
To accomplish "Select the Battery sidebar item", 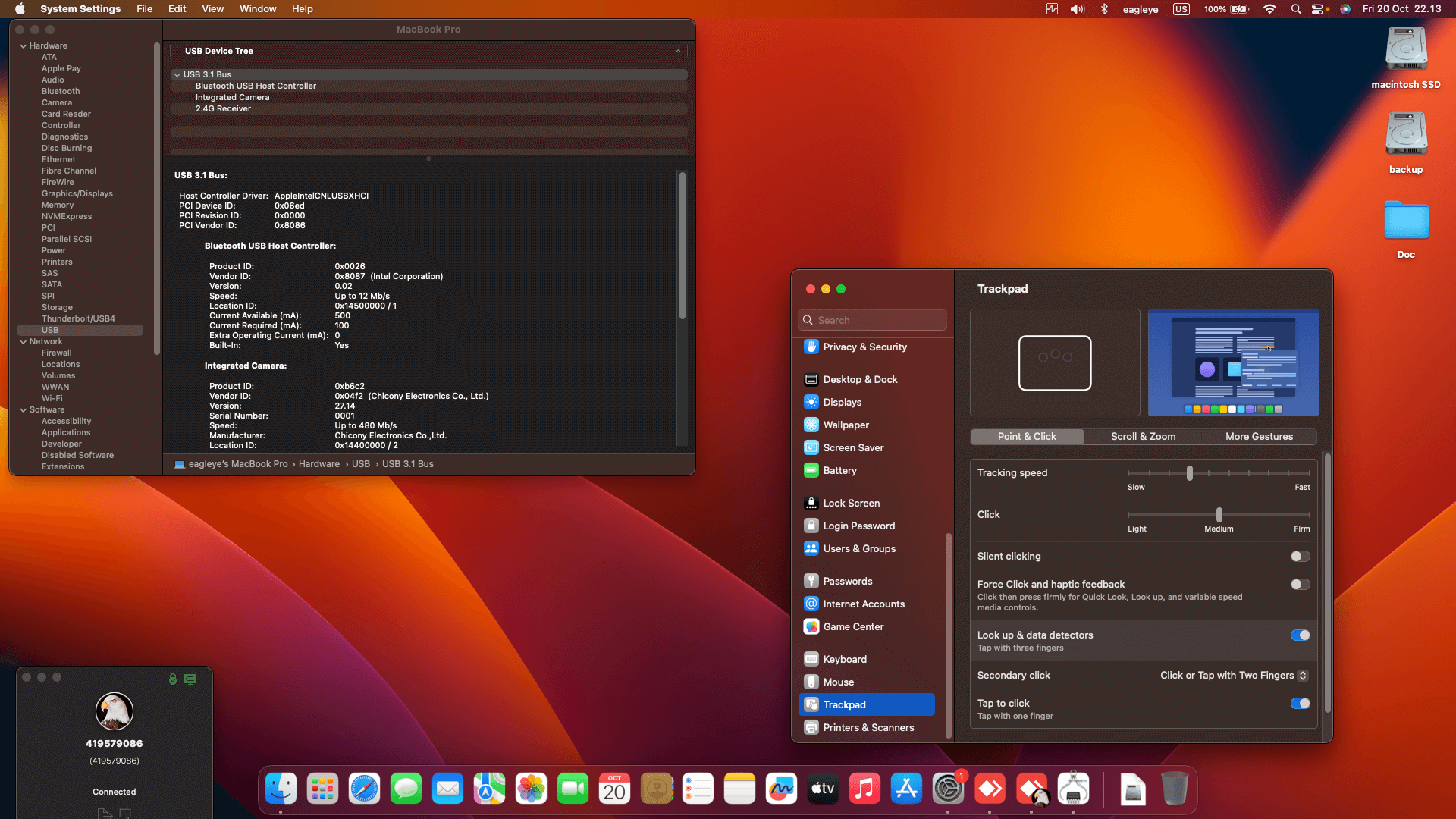I will [x=839, y=470].
